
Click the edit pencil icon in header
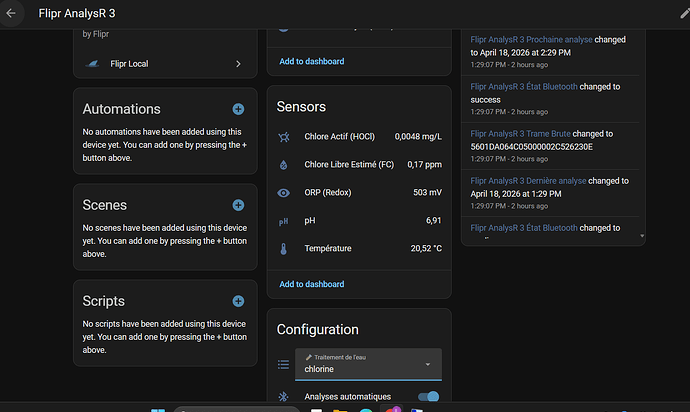pos(685,14)
